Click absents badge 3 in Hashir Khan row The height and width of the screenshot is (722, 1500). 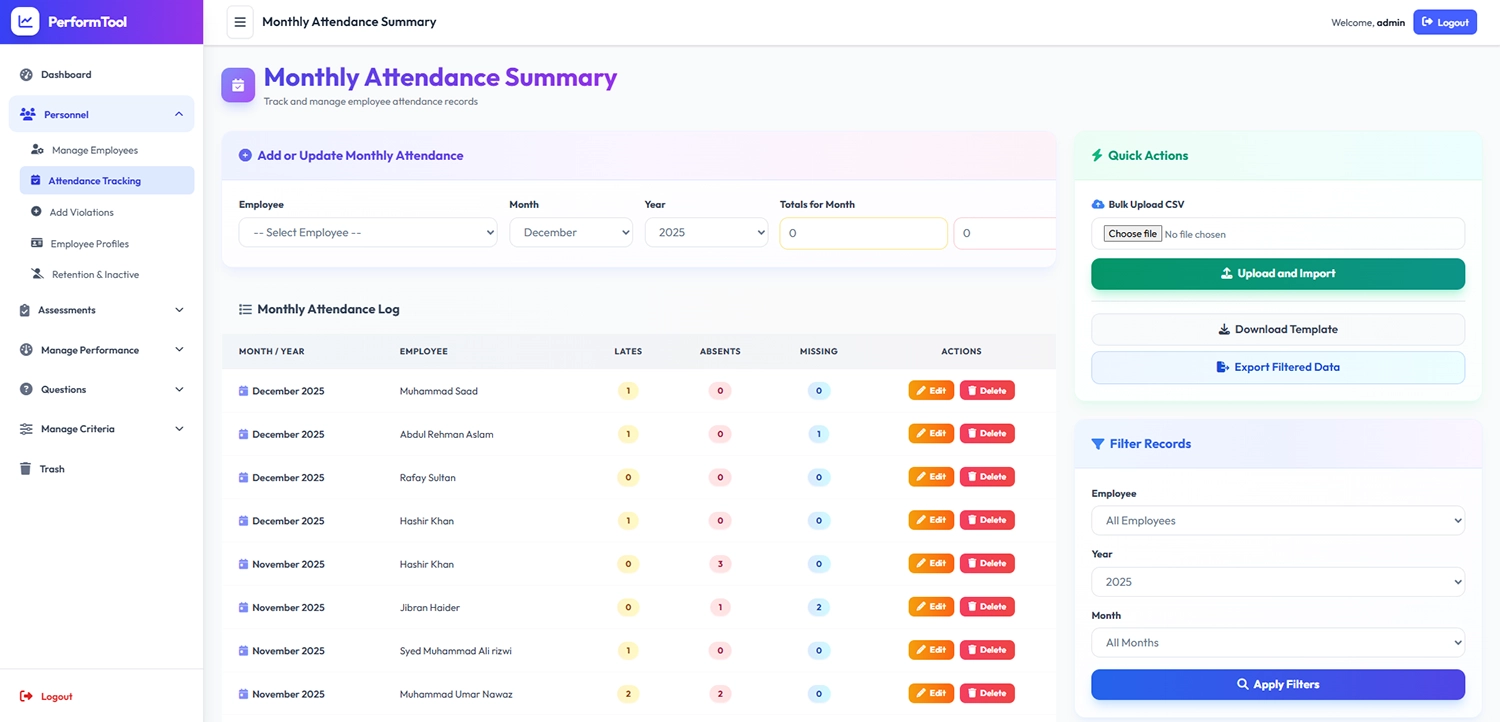click(x=719, y=564)
